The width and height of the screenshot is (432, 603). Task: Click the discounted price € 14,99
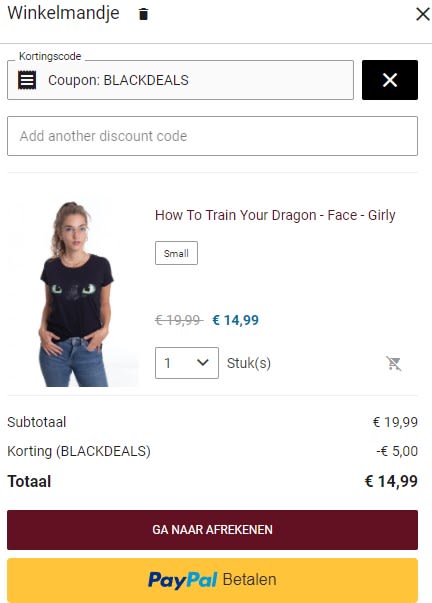(235, 320)
